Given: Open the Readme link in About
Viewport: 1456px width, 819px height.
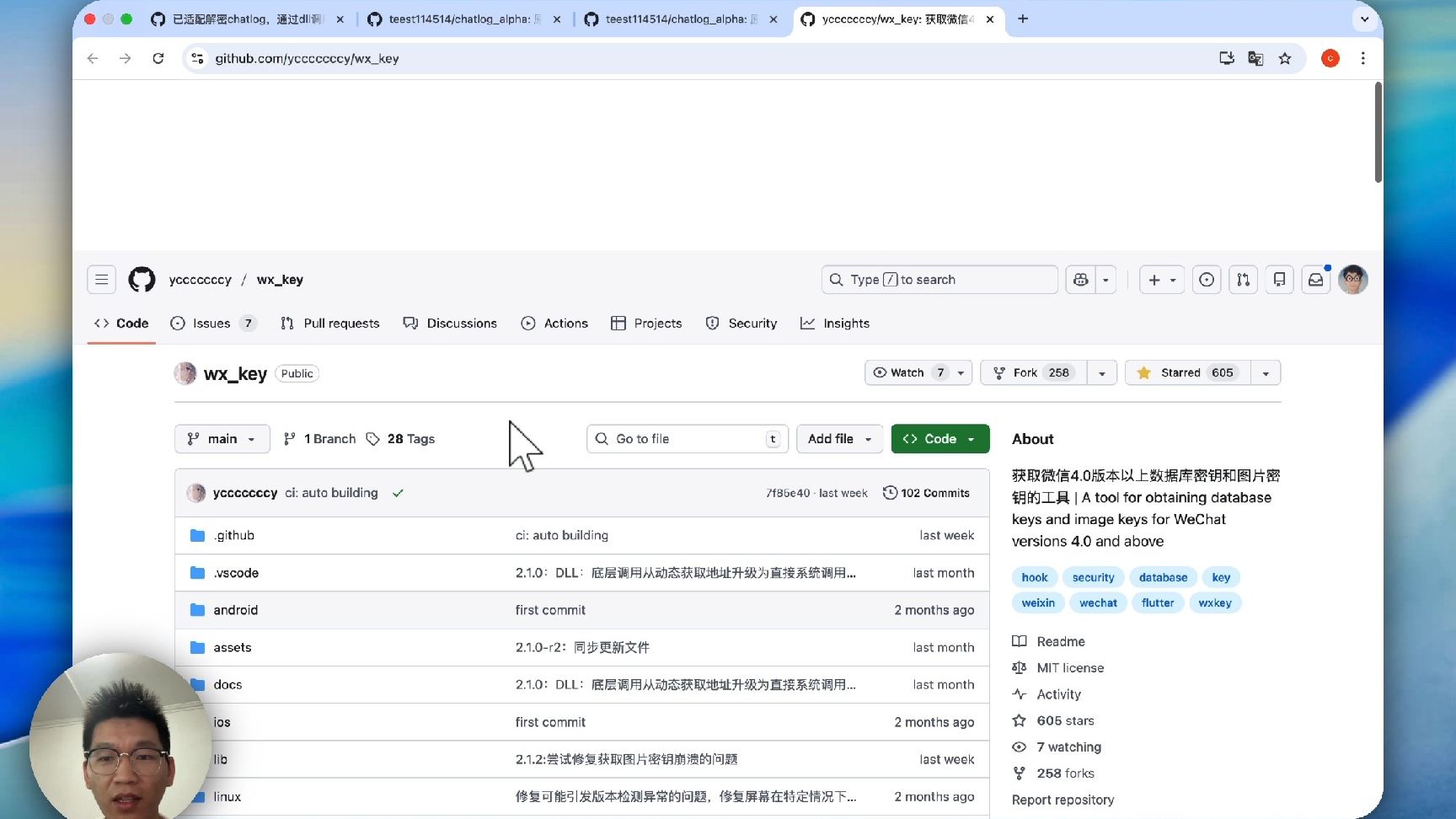Looking at the screenshot, I should pyautogui.click(x=1061, y=641).
